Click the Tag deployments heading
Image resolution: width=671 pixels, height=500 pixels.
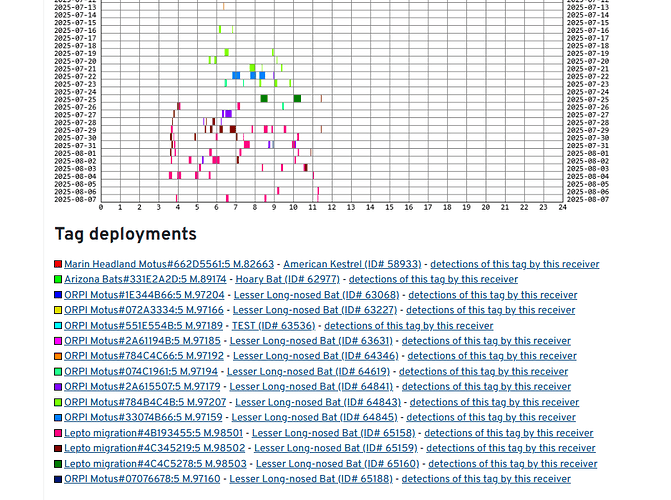tap(125, 234)
